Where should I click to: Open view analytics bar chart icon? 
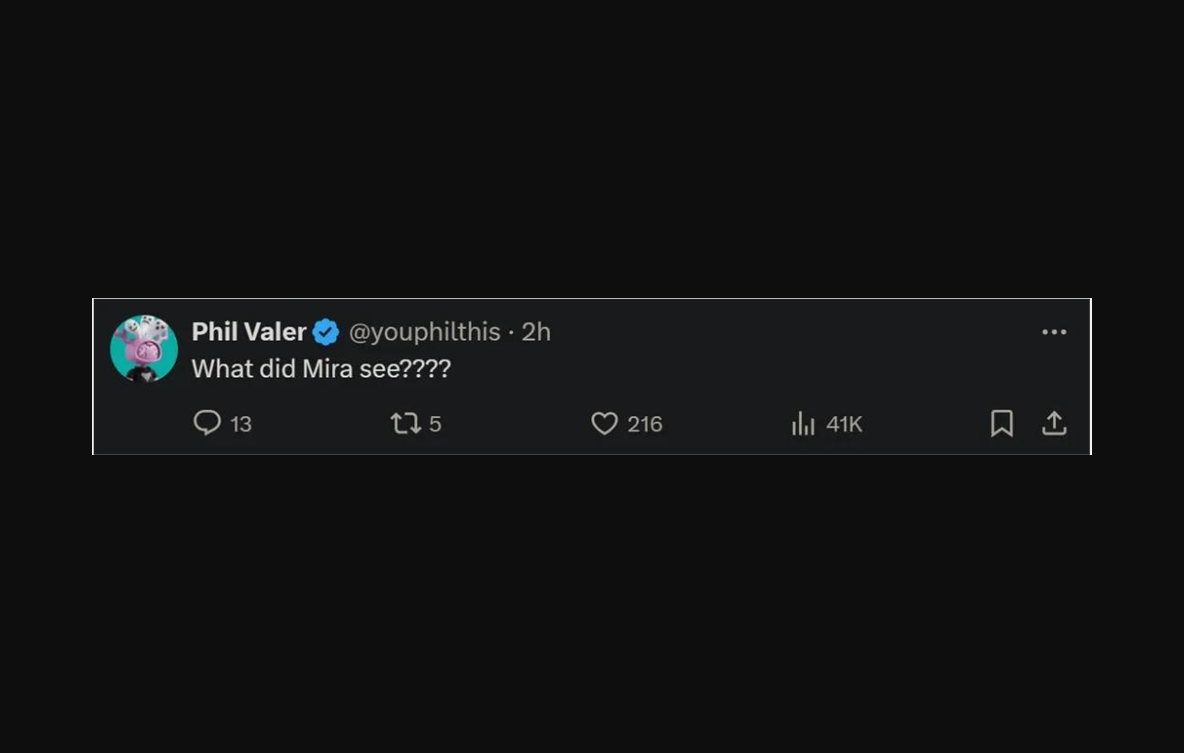tap(803, 424)
